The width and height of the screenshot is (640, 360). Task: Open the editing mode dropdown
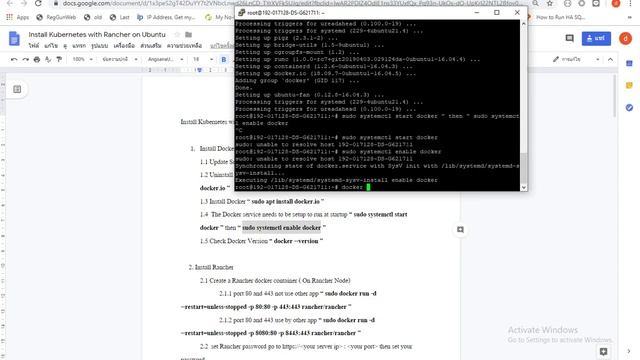coord(576,60)
